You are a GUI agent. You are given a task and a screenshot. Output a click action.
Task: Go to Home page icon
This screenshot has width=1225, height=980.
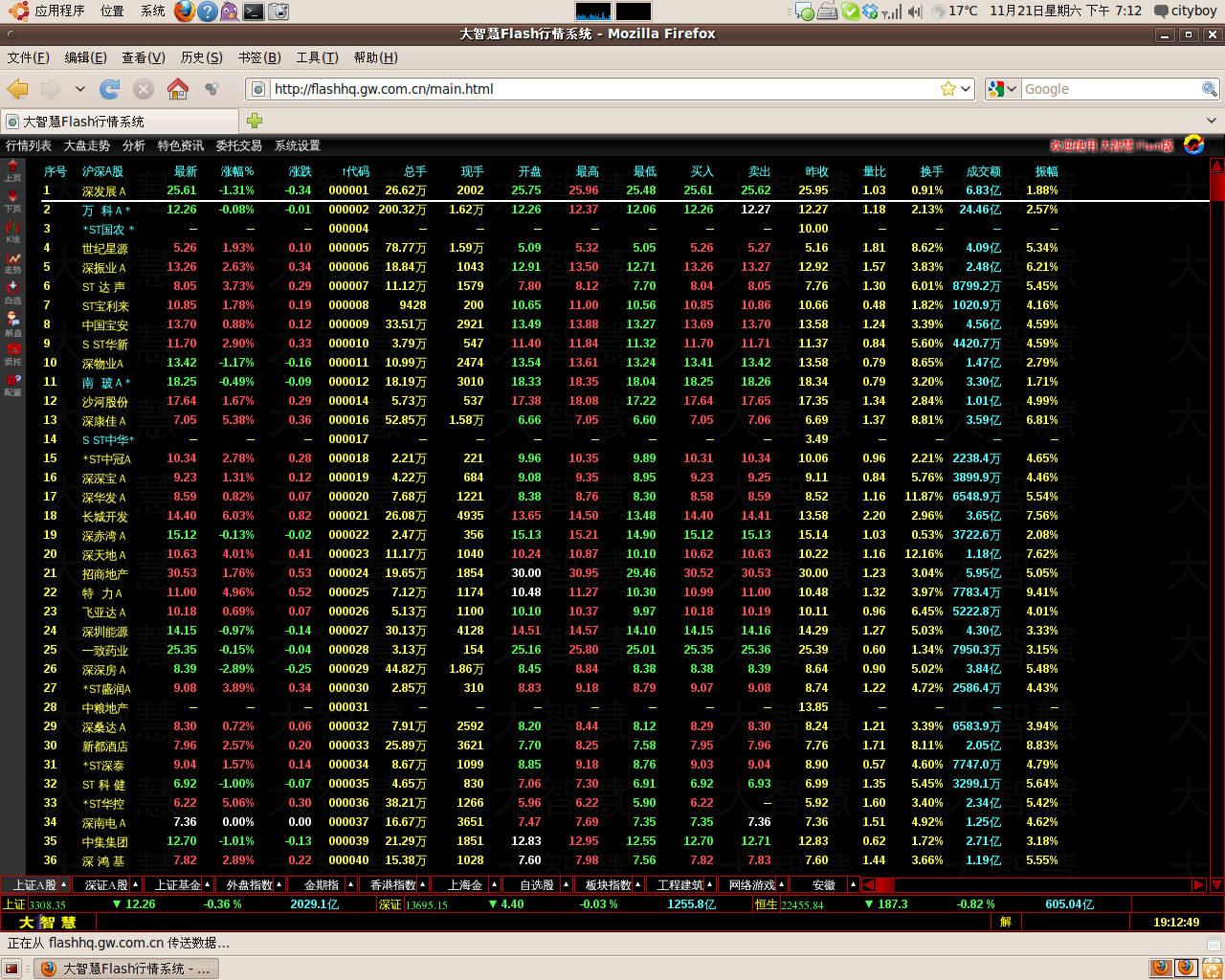178,89
